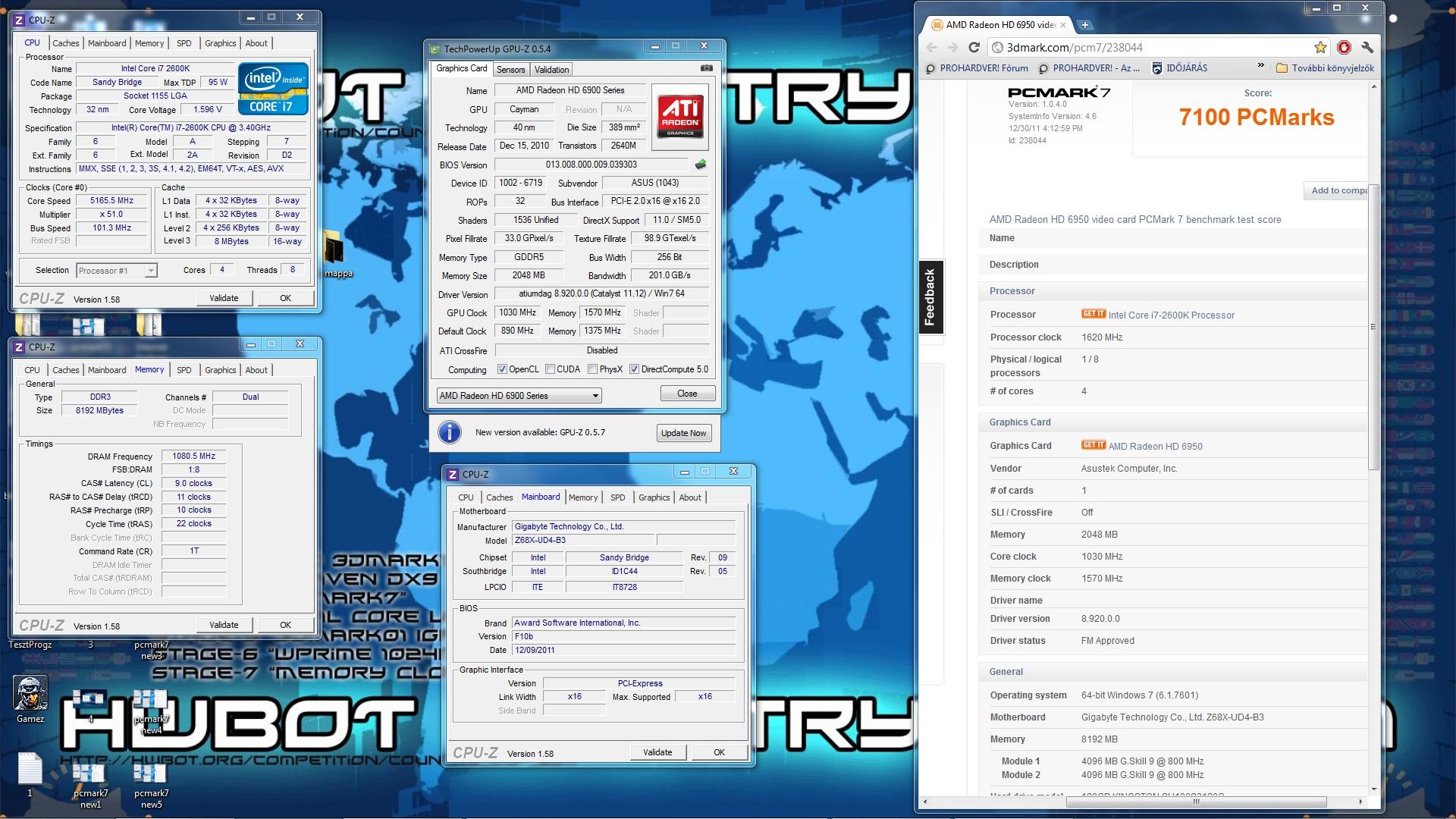
Task: Select pcmark7 new4 desktop file
Action: click(151, 711)
